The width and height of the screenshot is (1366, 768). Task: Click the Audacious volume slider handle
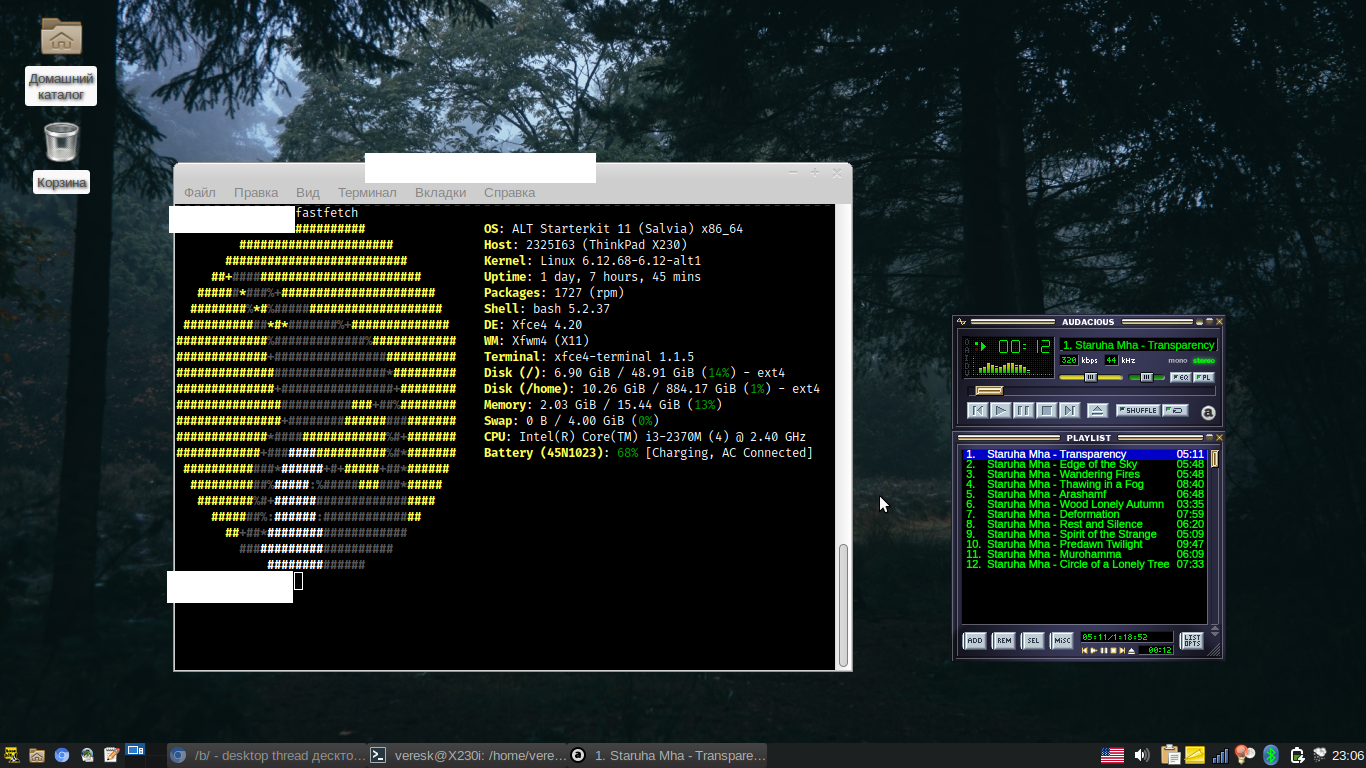pos(1090,377)
